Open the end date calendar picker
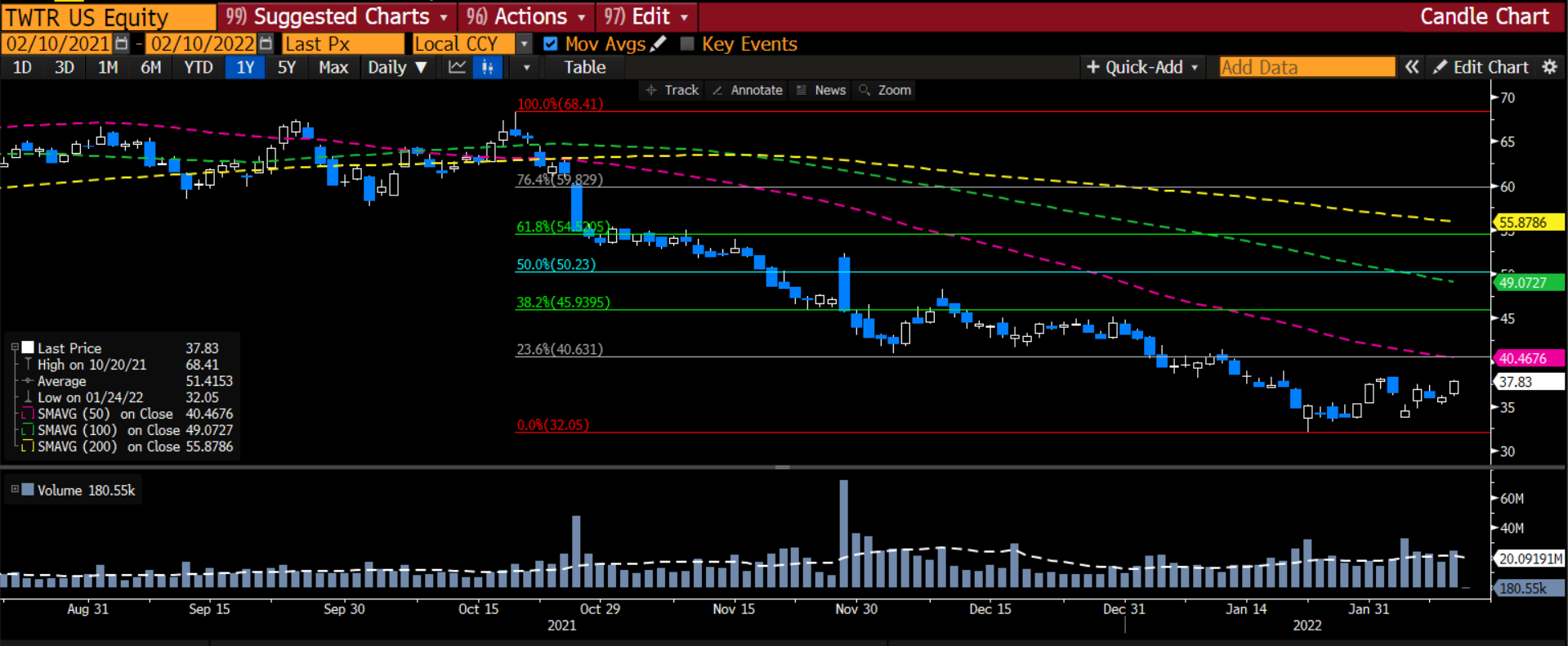 click(266, 43)
